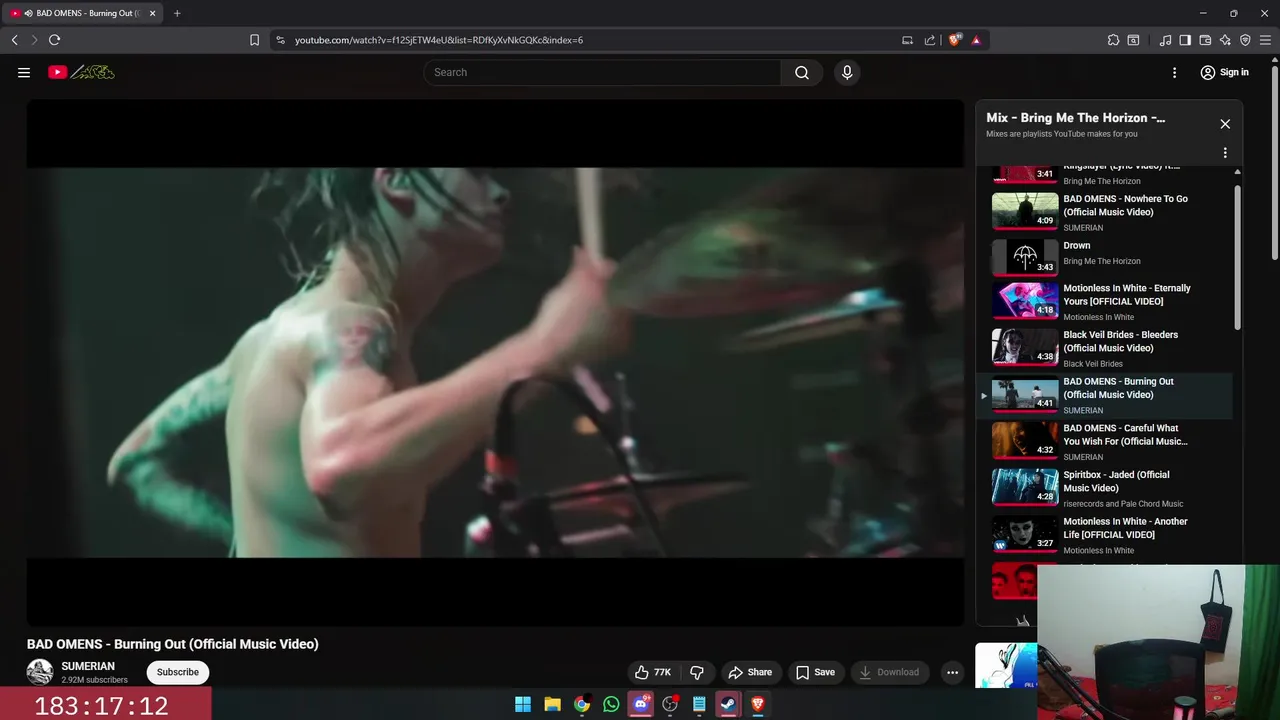Launch Google Chrome from the taskbar
The height and width of the screenshot is (720, 1280).
582,704
